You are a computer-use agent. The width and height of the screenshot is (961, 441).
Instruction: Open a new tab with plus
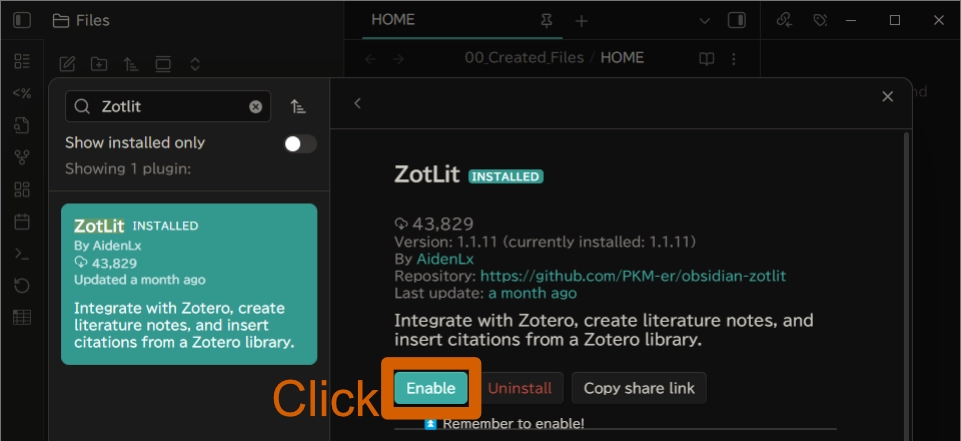[581, 21]
